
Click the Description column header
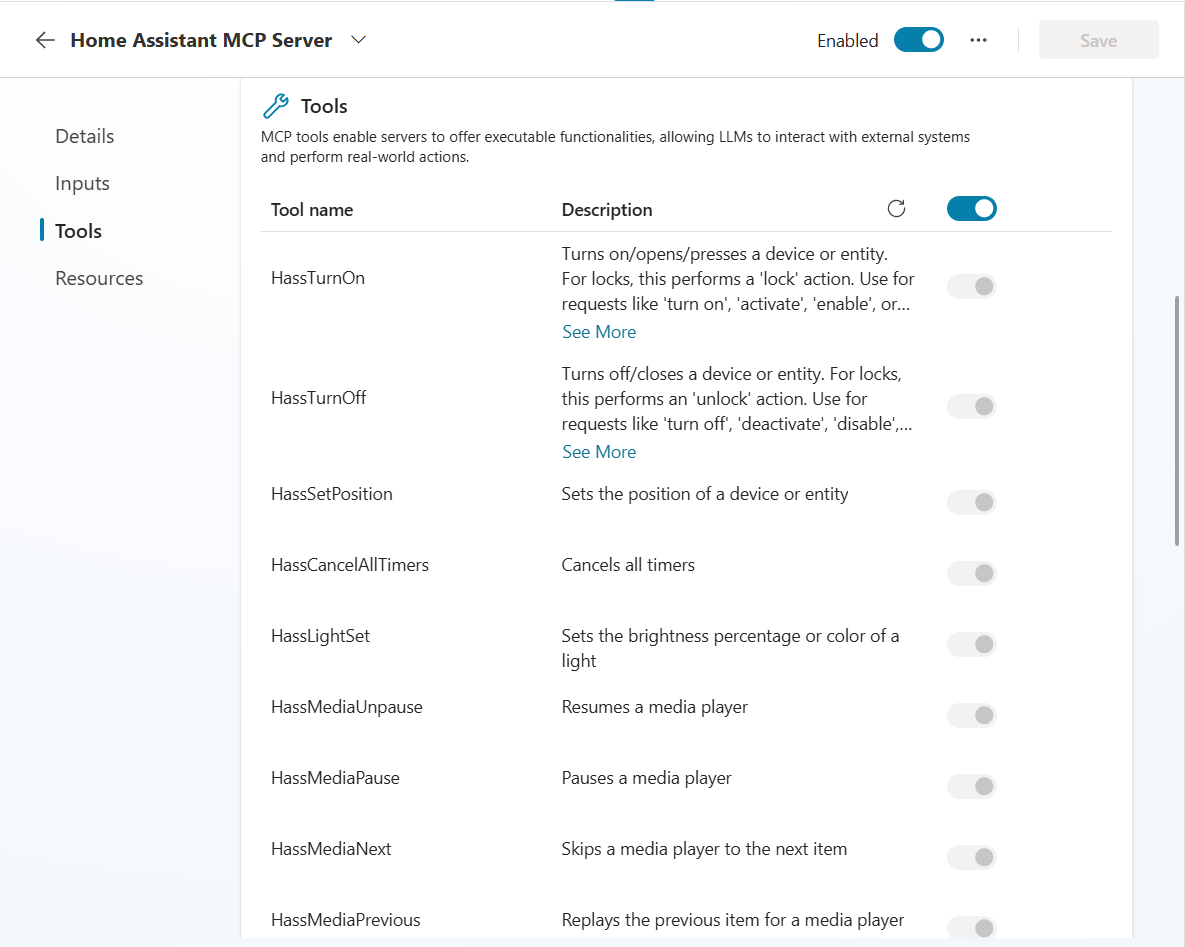pyautogui.click(x=607, y=209)
